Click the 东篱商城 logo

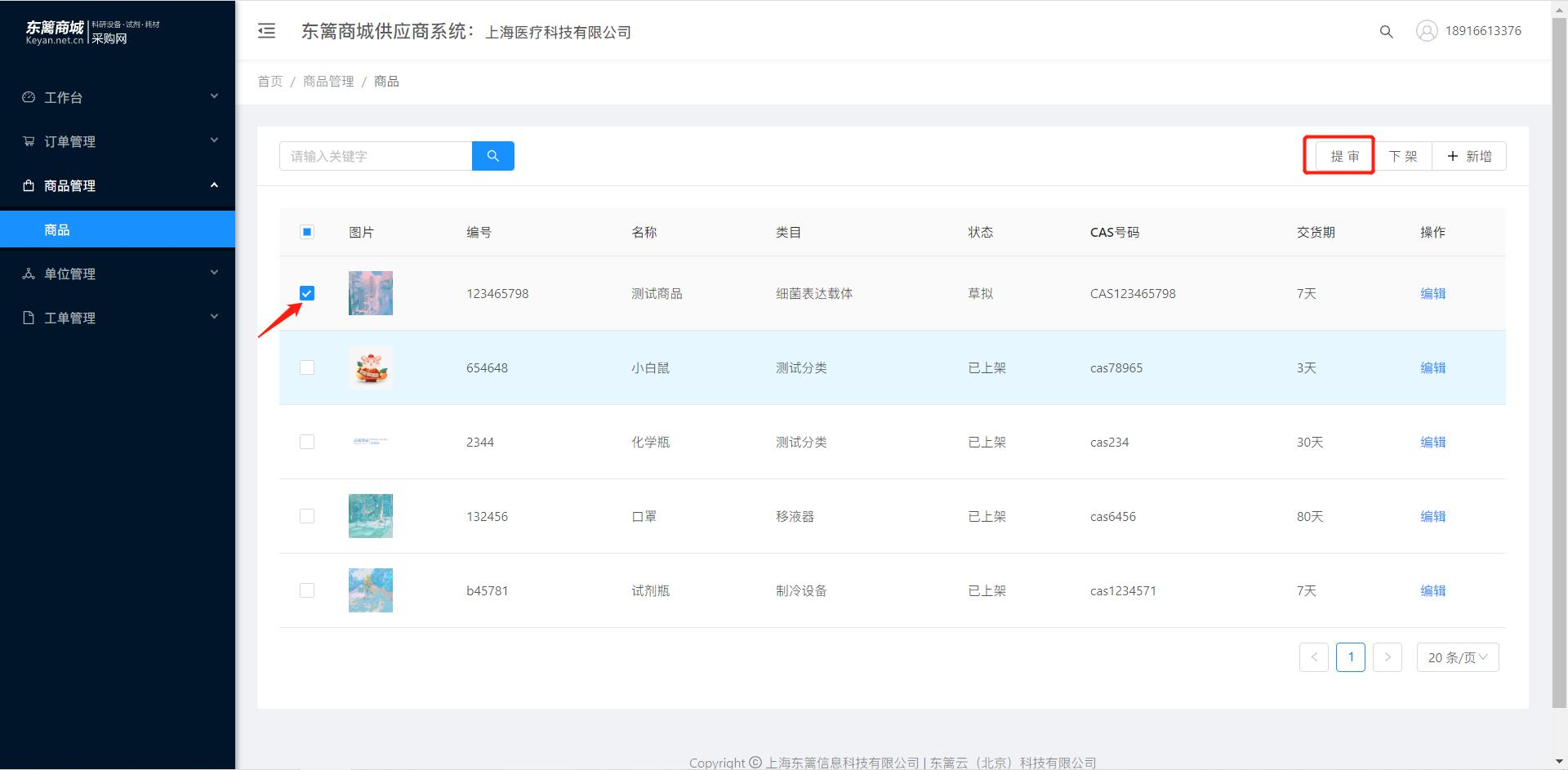[x=92, y=32]
